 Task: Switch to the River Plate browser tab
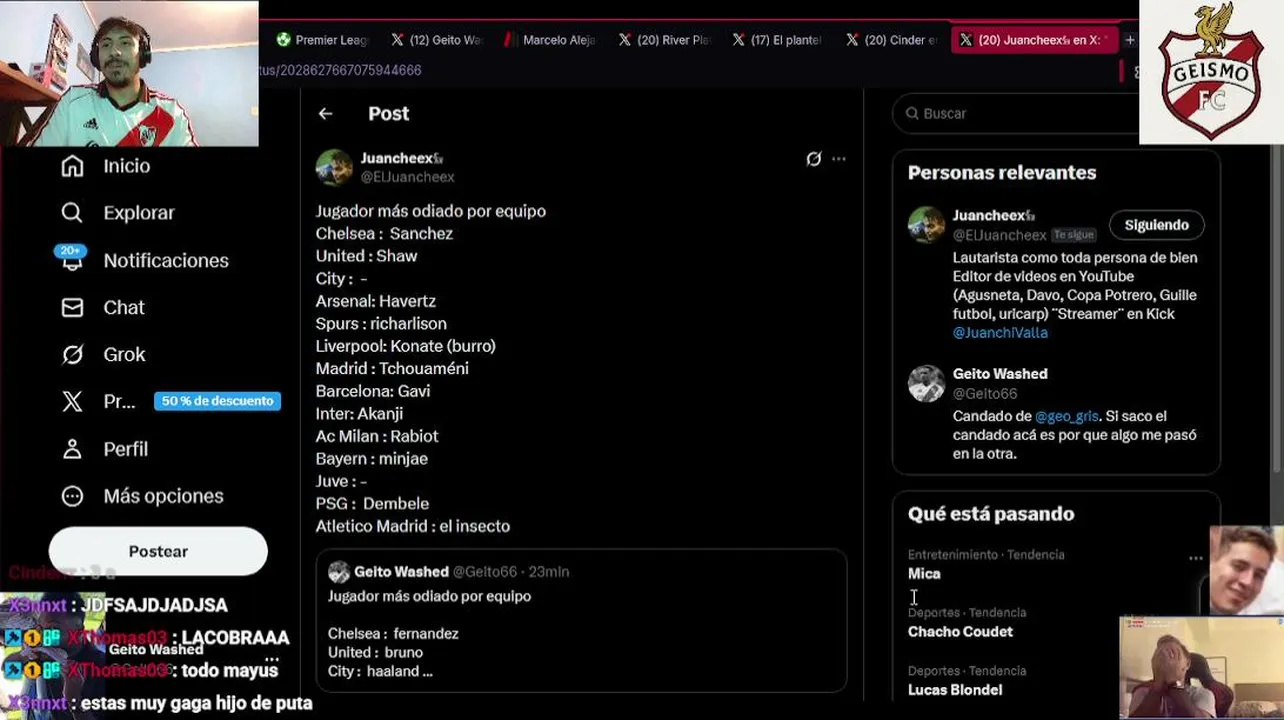pyautogui.click(x=664, y=40)
